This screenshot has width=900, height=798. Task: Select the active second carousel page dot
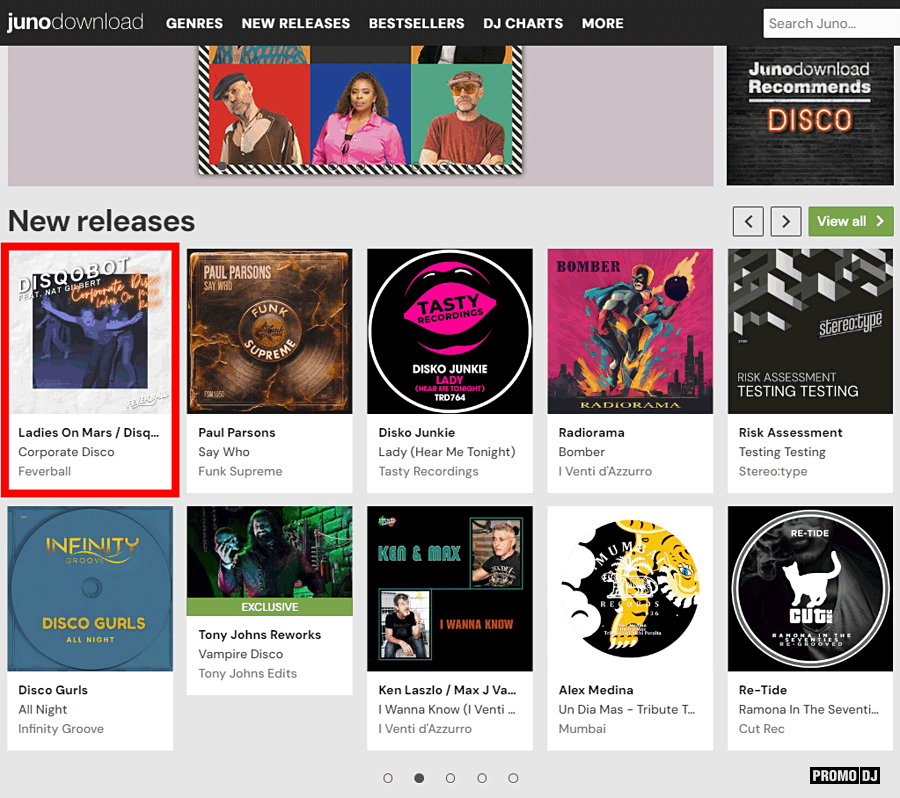tap(419, 778)
